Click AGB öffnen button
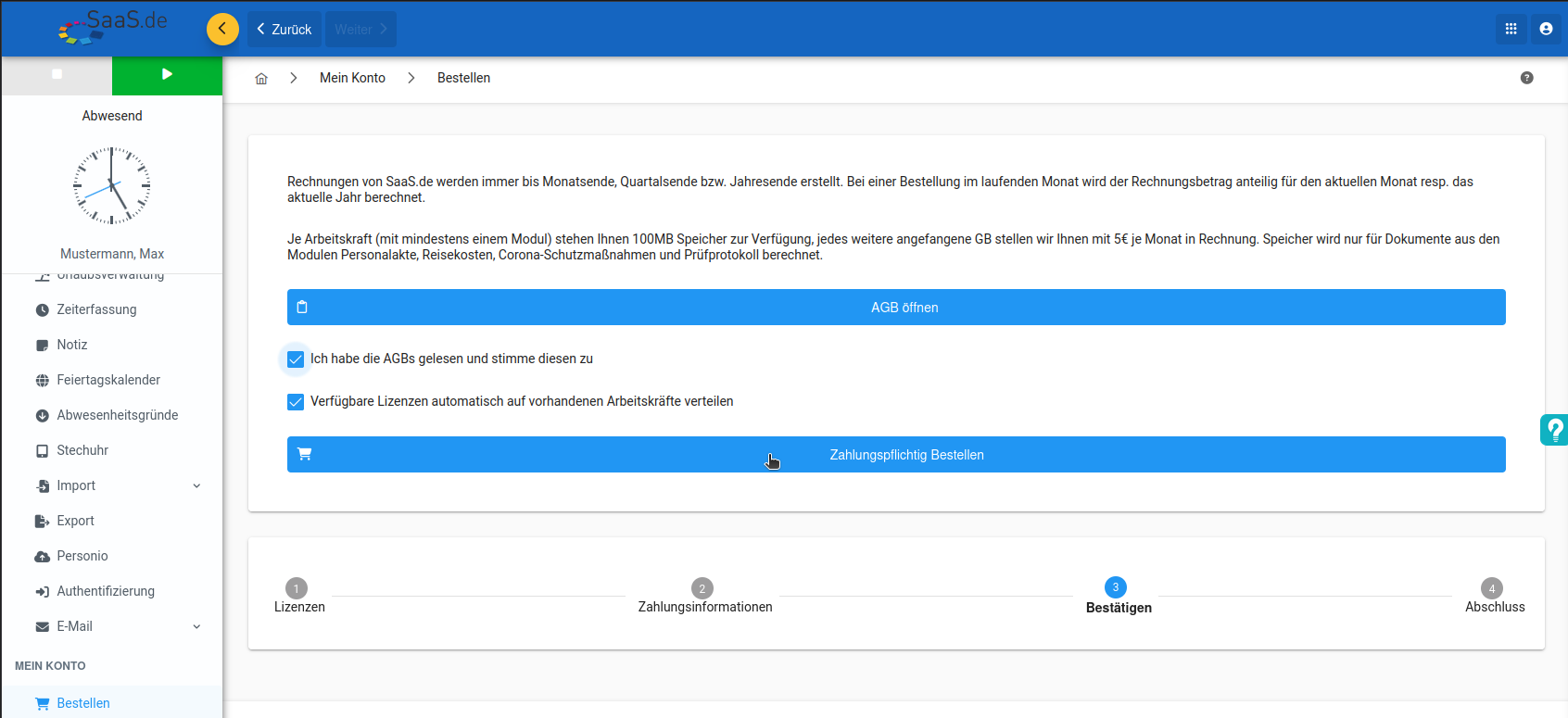Viewport: 1568px width, 718px height. [895, 308]
